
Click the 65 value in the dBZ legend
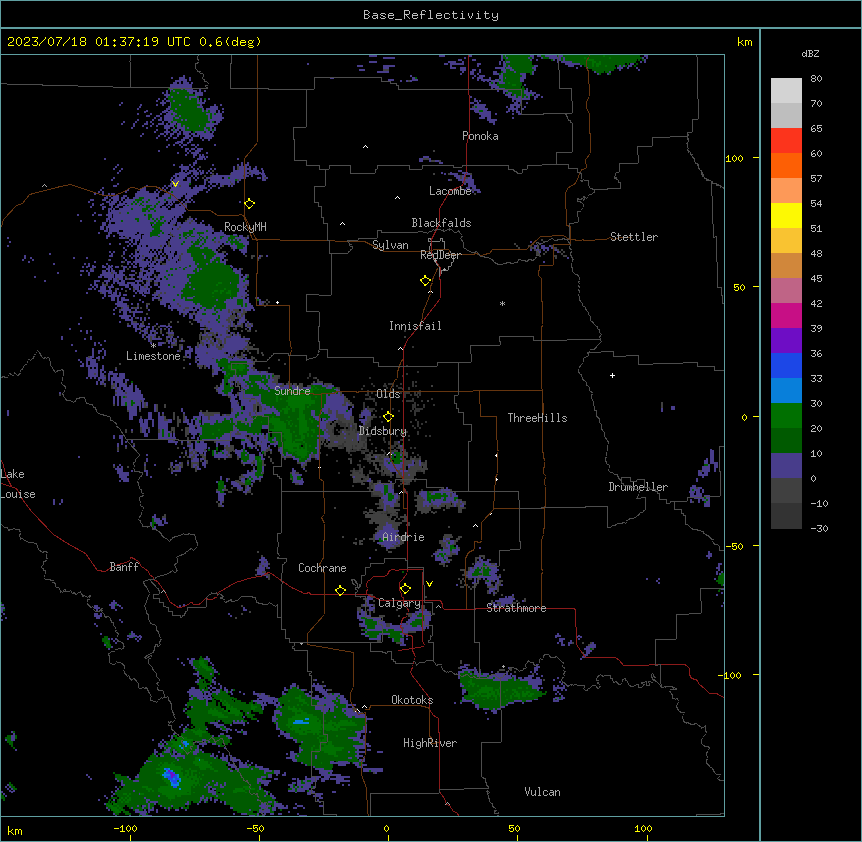click(816, 129)
